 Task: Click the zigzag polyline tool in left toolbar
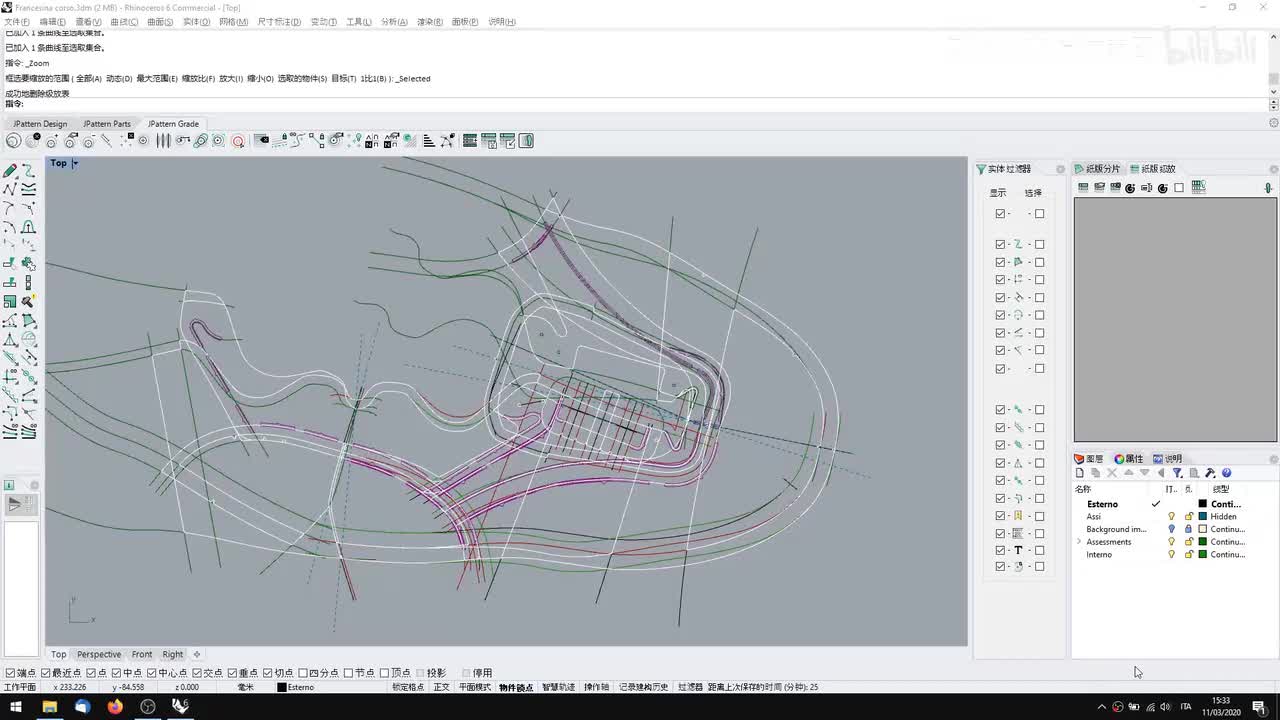10,189
